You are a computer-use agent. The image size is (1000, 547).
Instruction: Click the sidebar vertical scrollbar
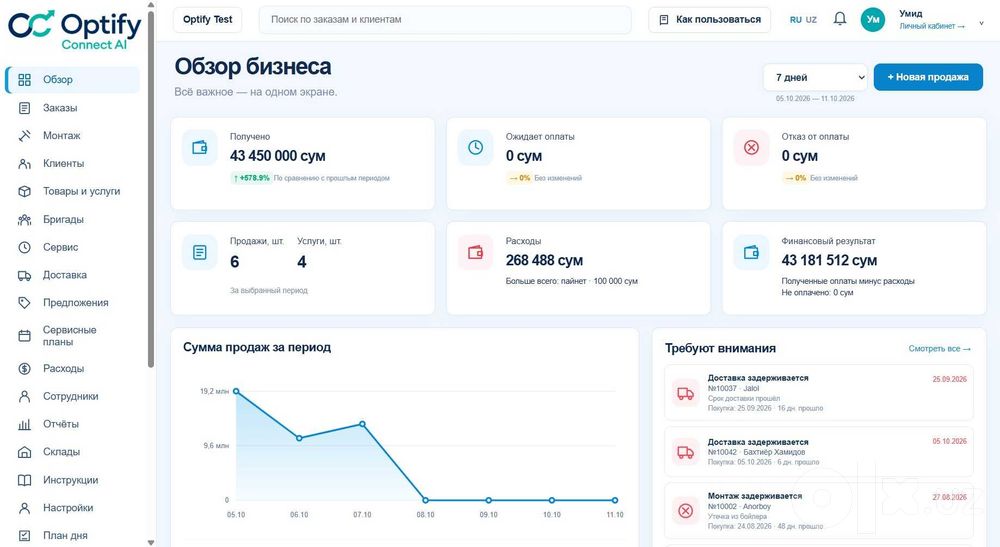[151, 191]
